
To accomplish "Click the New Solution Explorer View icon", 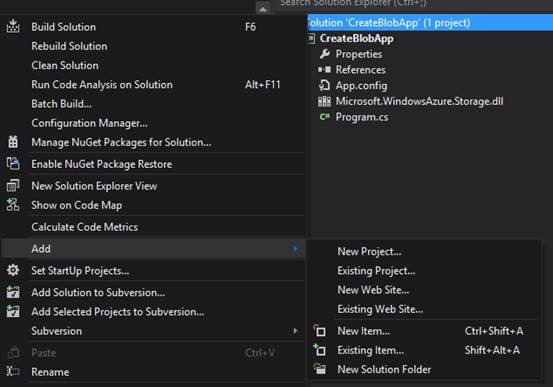I will (x=13, y=186).
